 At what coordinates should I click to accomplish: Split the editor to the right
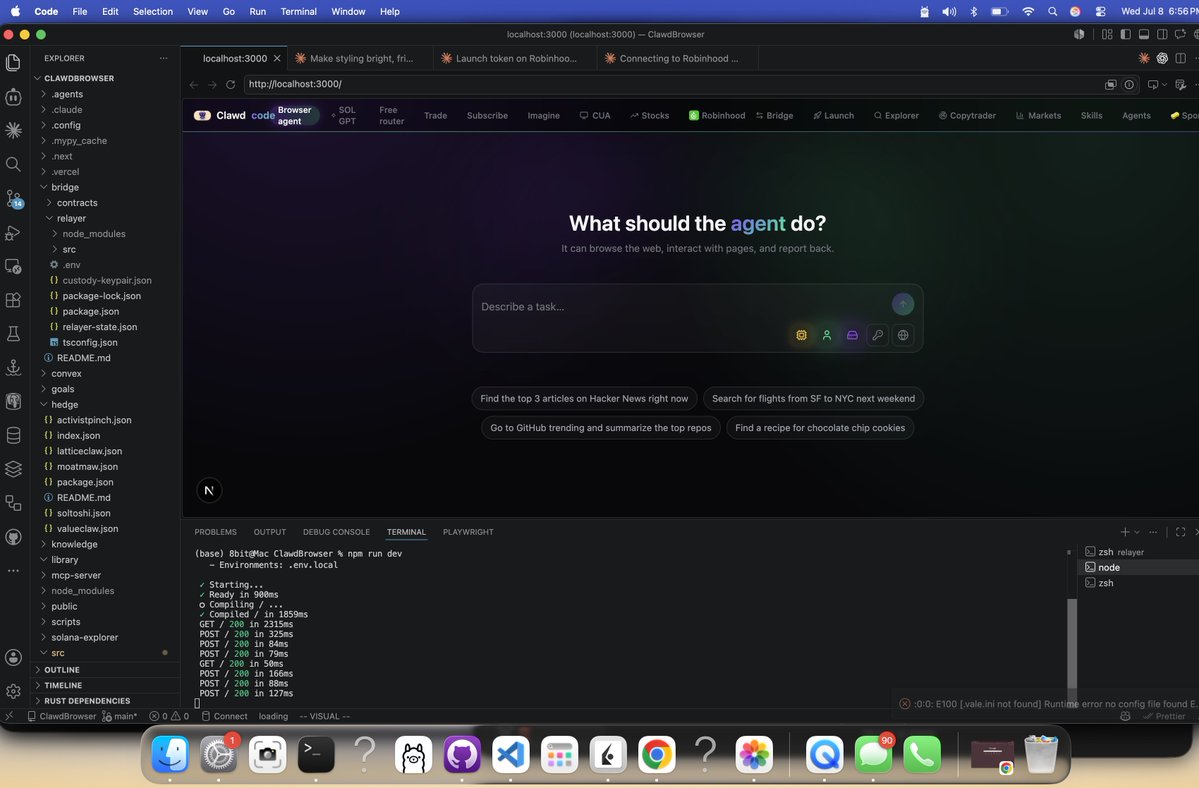[1181, 58]
